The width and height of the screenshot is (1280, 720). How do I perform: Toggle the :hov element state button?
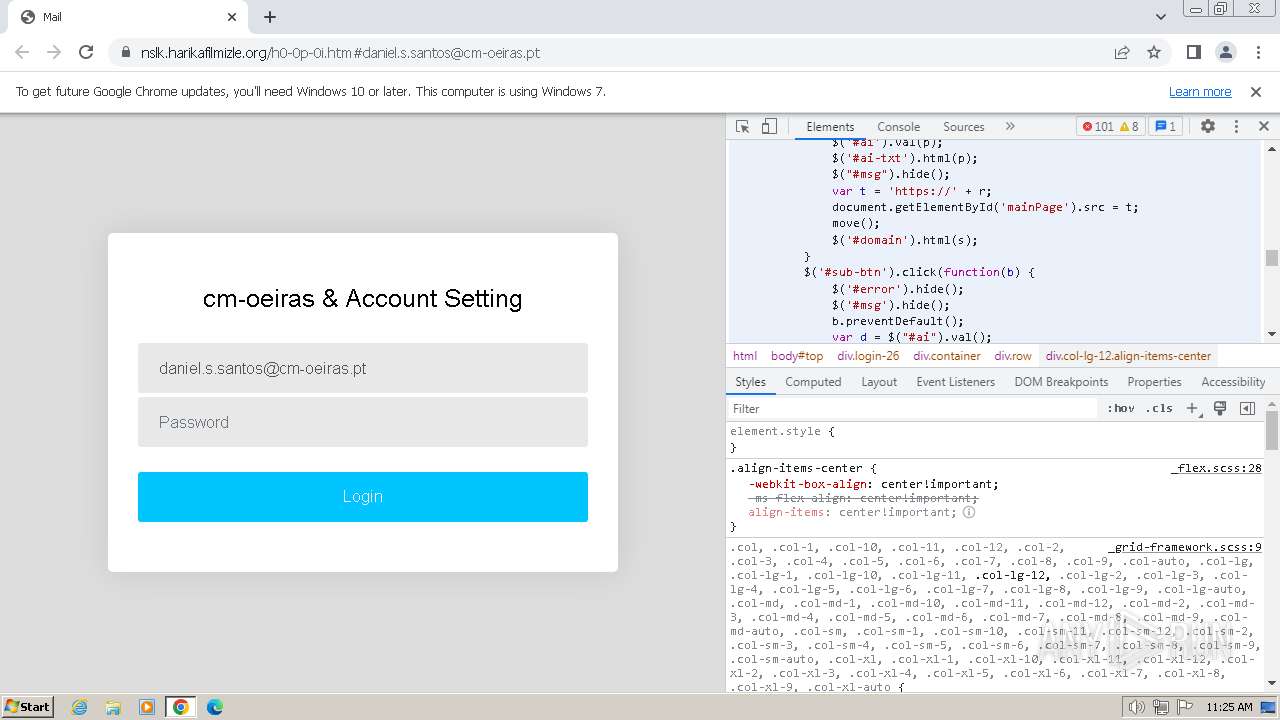tap(1121, 408)
